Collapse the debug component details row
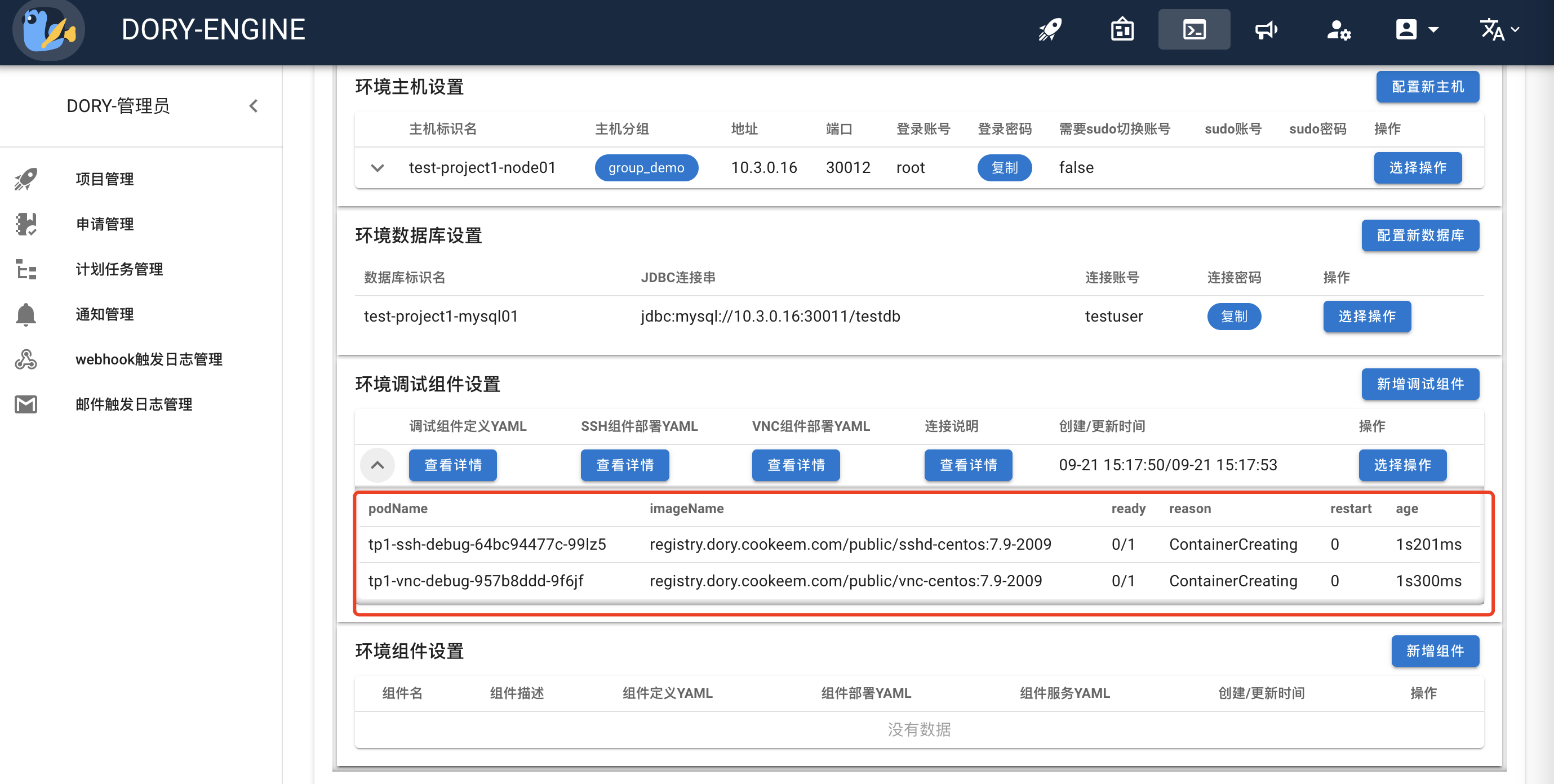 pyautogui.click(x=378, y=465)
